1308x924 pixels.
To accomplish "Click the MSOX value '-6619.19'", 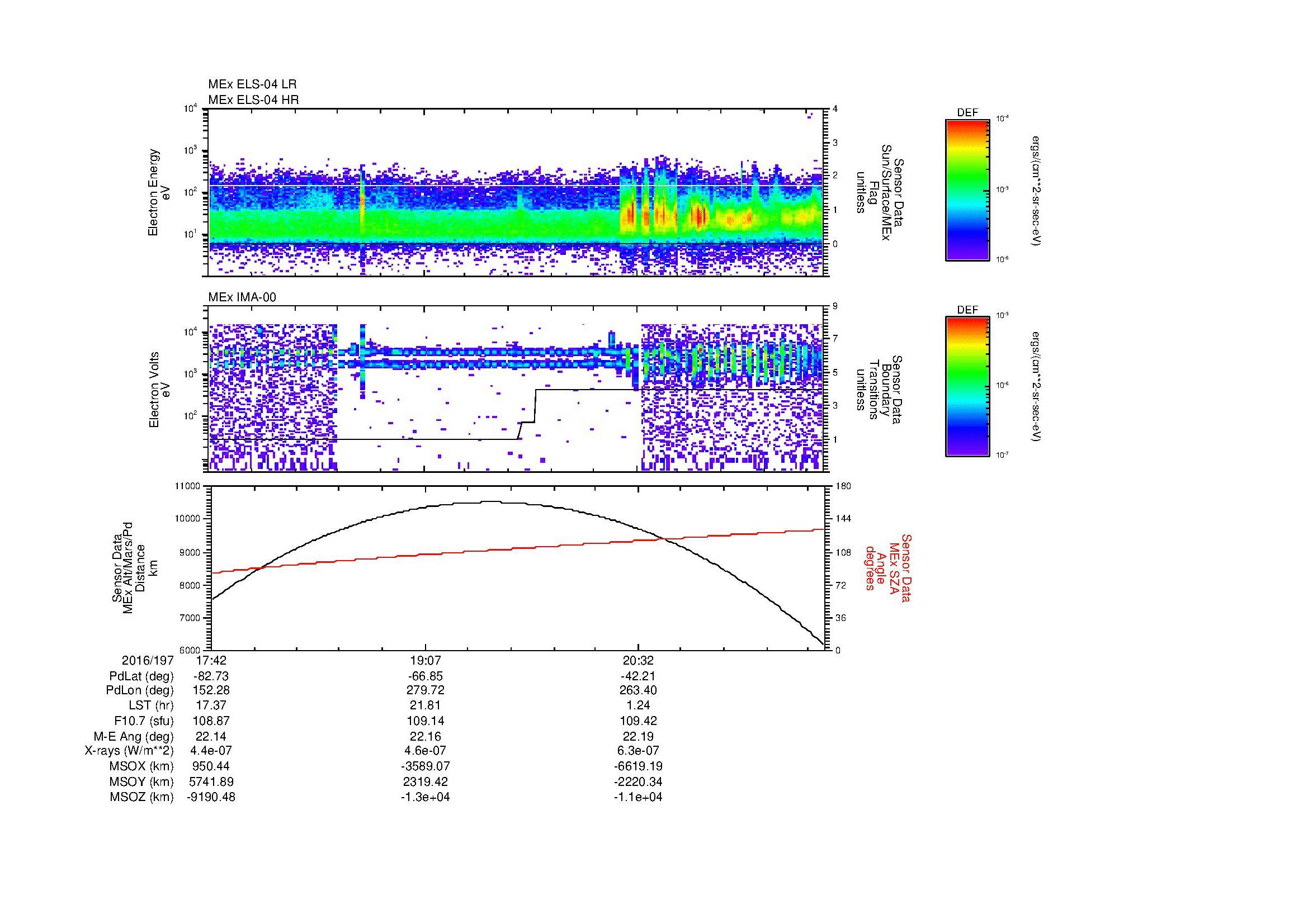I will point(638,766).
